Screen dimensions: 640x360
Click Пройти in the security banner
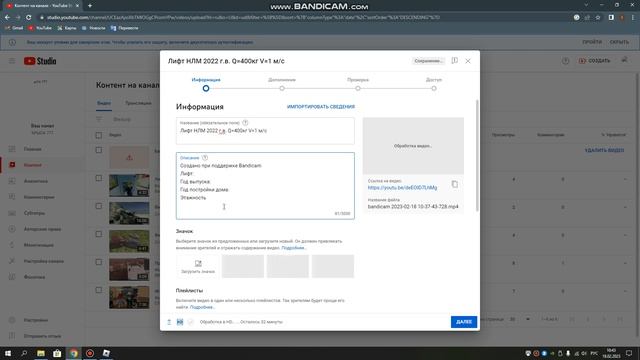[592, 42]
